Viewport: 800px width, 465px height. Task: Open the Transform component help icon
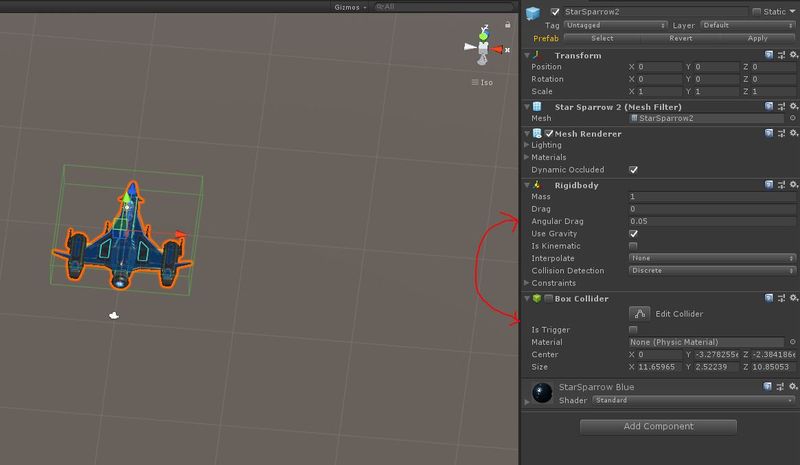point(769,55)
